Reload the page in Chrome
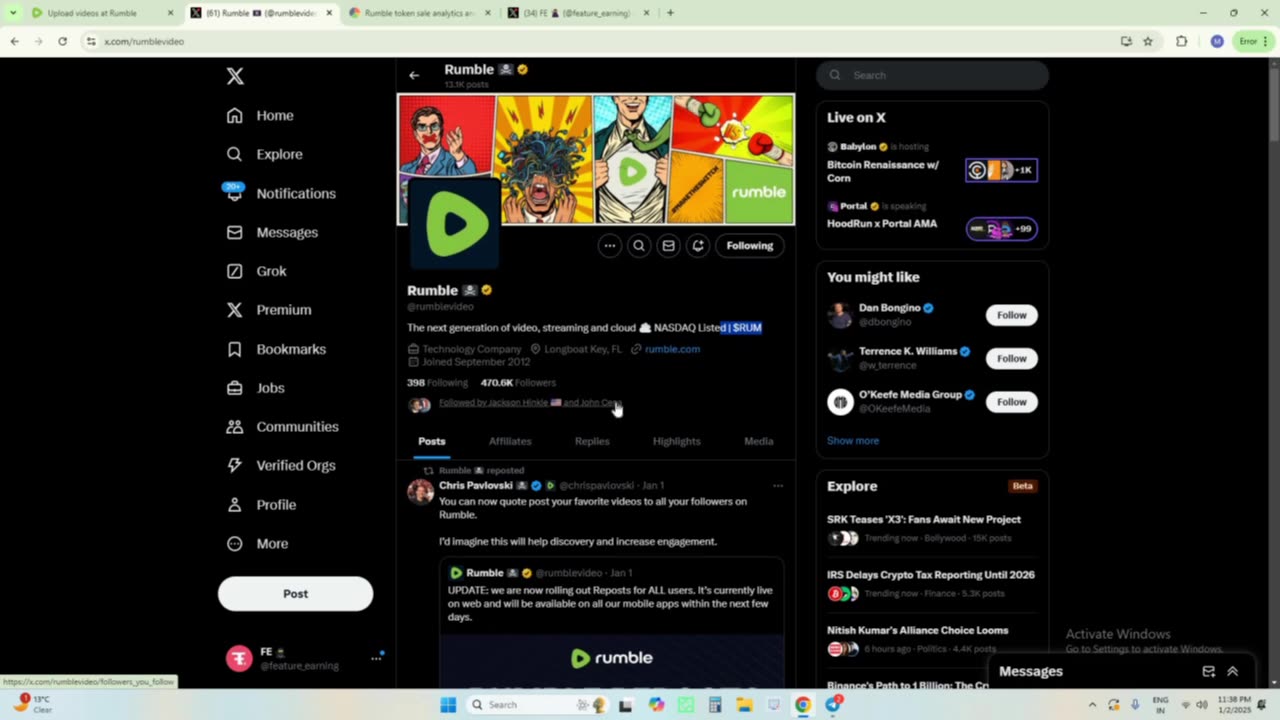 point(62,41)
